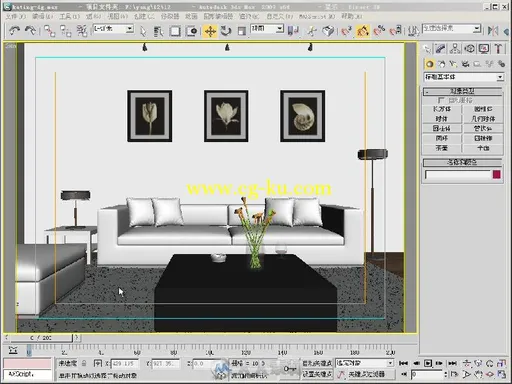Click the 茶壶 (Teapot) button
This screenshot has width=512, height=384.
(x=442, y=148)
